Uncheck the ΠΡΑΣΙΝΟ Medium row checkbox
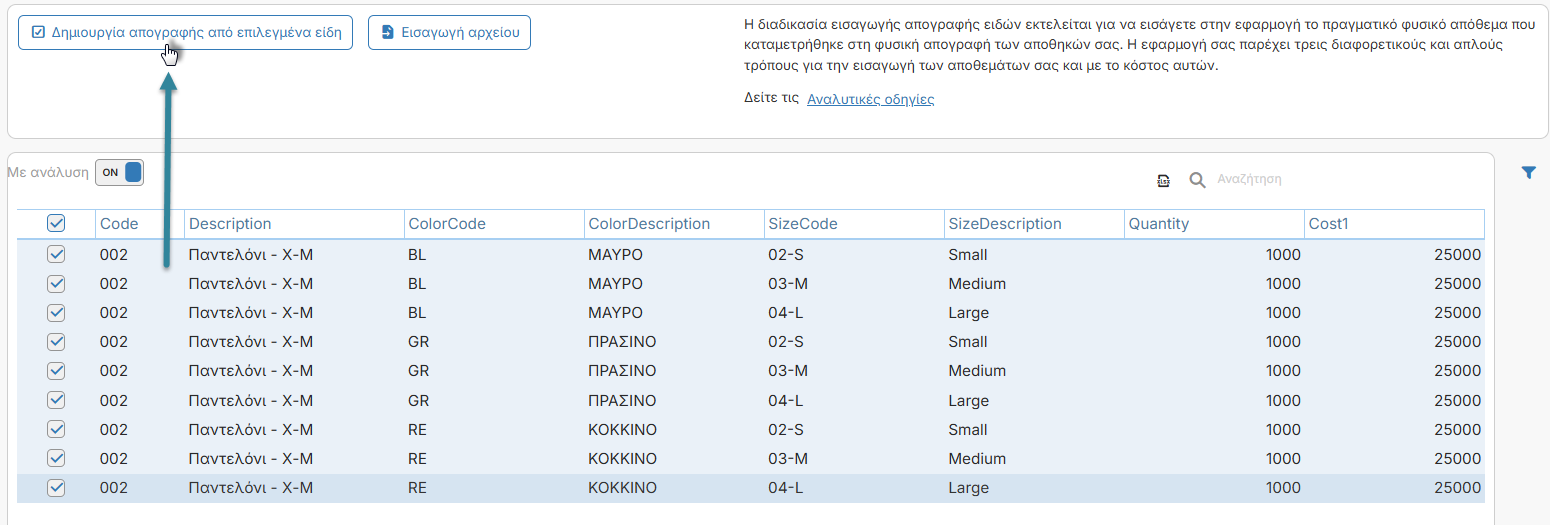This screenshot has width=1550, height=525. point(57,371)
